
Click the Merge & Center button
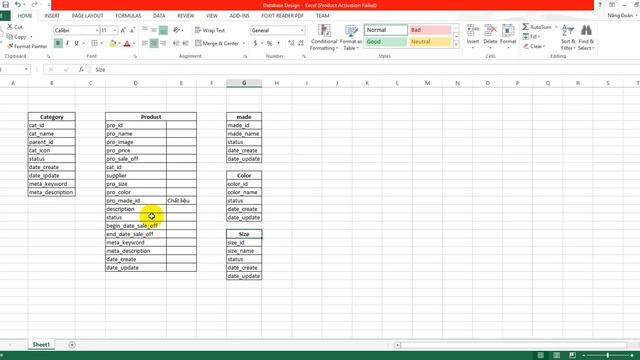pyautogui.click(x=217, y=43)
